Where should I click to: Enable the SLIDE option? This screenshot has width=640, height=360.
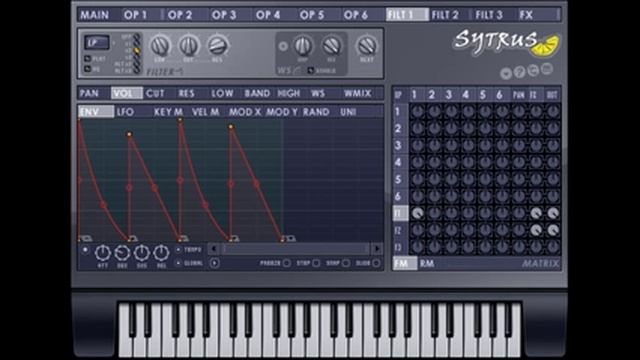point(376,263)
